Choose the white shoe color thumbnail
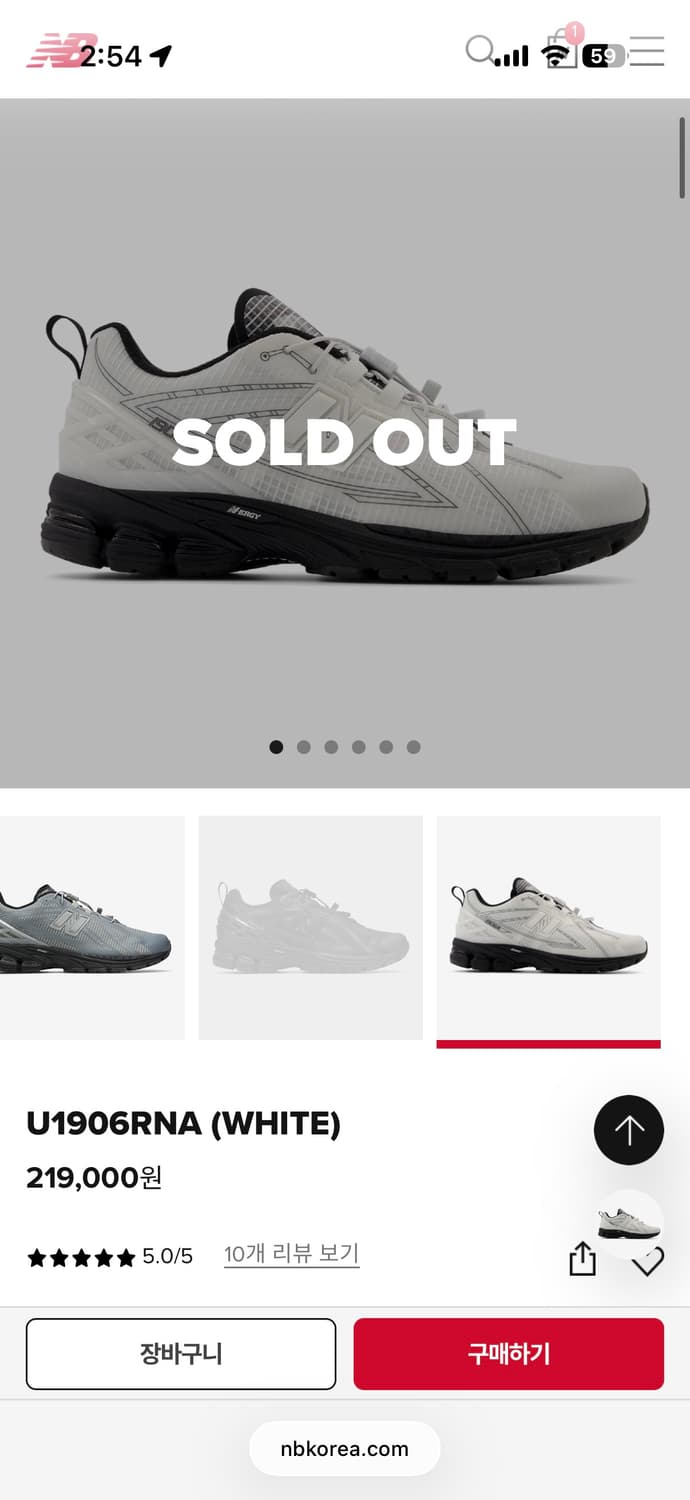The width and height of the screenshot is (690, 1500). click(549, 928)
